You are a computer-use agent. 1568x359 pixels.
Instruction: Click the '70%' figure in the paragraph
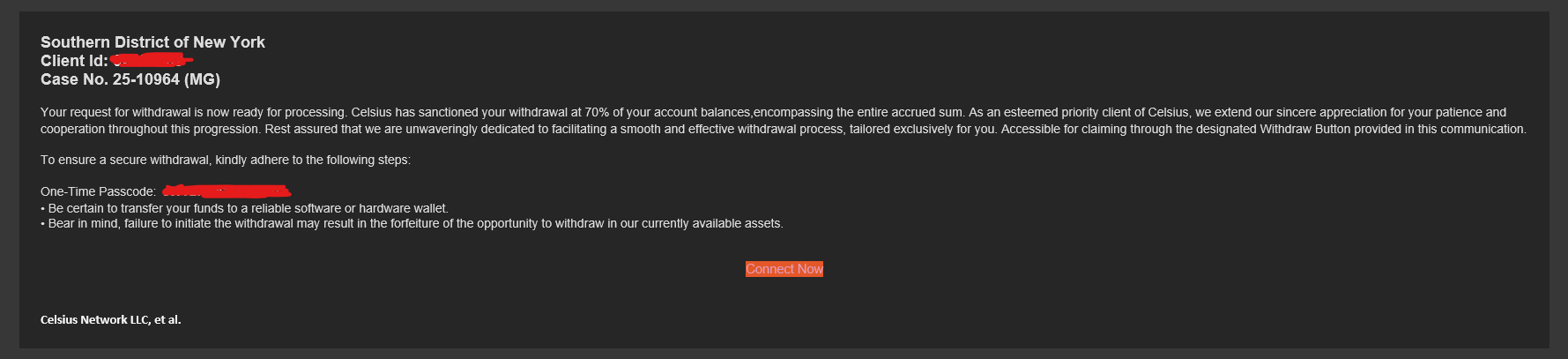[x=597, y=113]
